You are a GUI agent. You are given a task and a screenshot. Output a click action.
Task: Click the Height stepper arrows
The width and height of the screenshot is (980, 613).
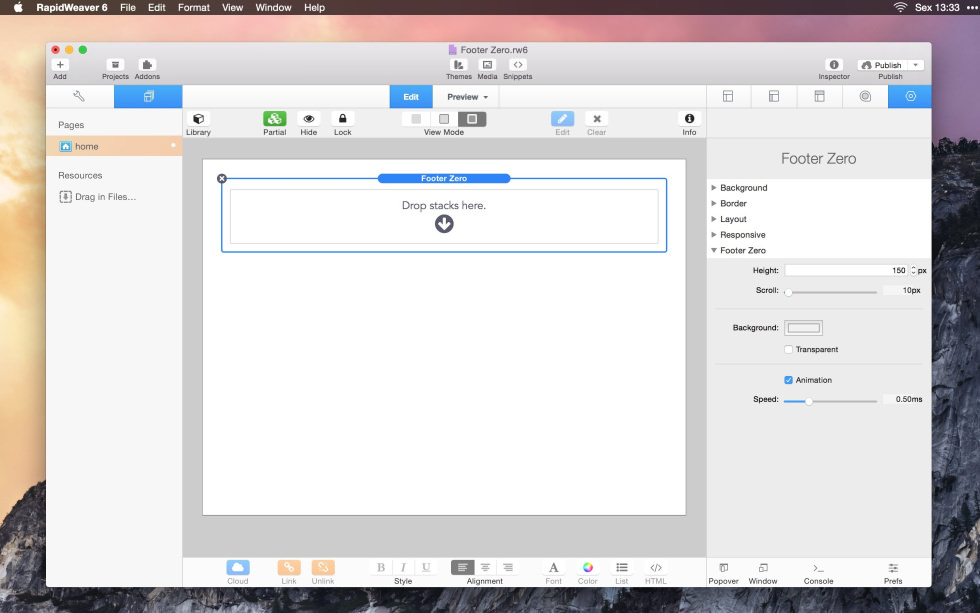pos(913,271)
